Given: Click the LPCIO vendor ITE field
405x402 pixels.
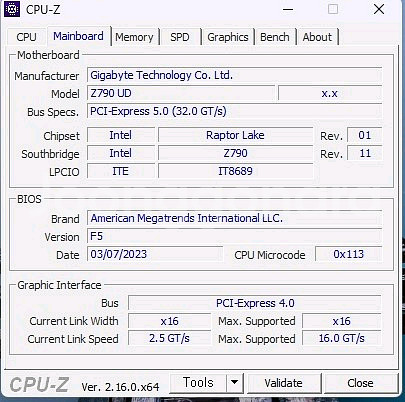Looking at the screenshot, I should click(x=121, y=171).
